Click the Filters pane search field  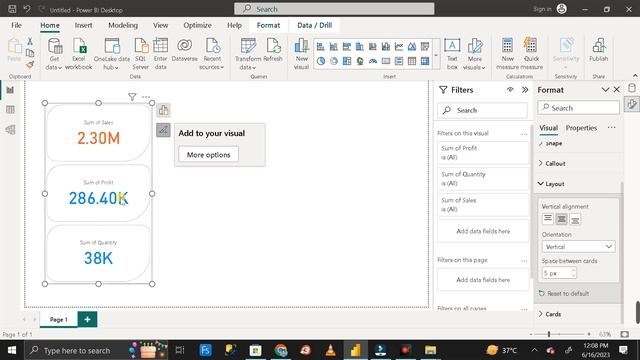point(482,110)
